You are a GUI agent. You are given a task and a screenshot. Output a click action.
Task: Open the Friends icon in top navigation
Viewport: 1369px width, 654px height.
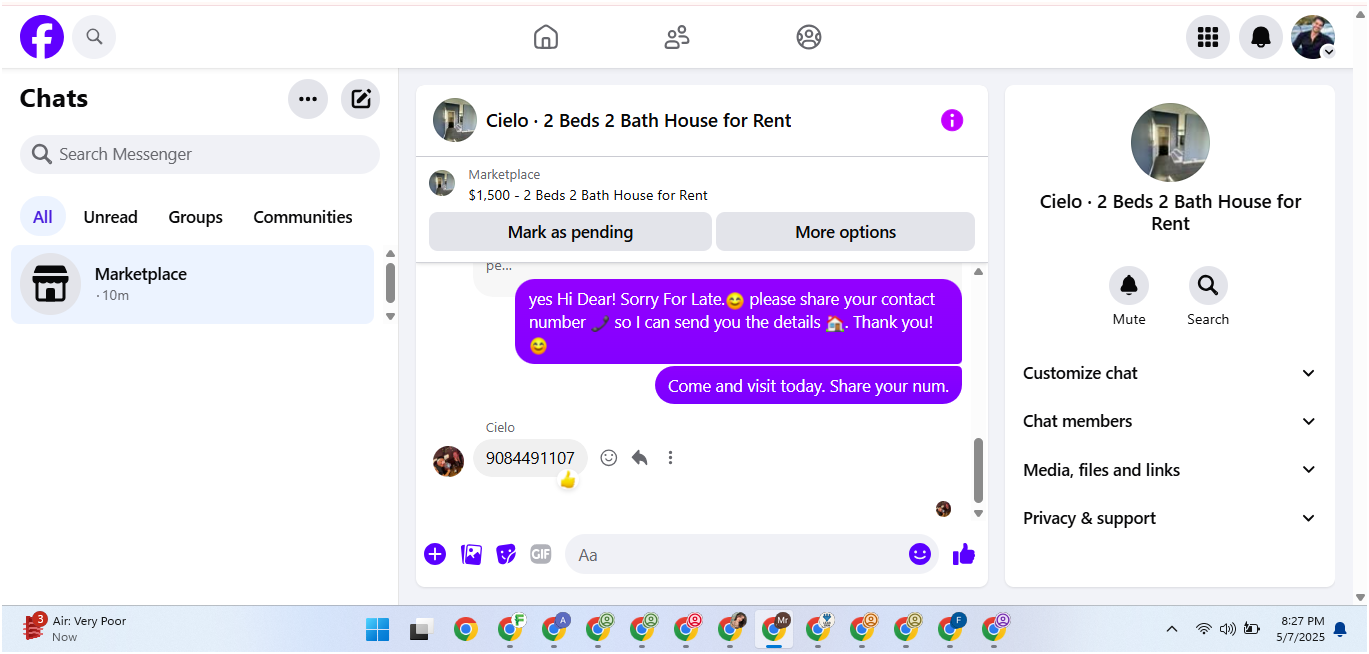point(677,37)
